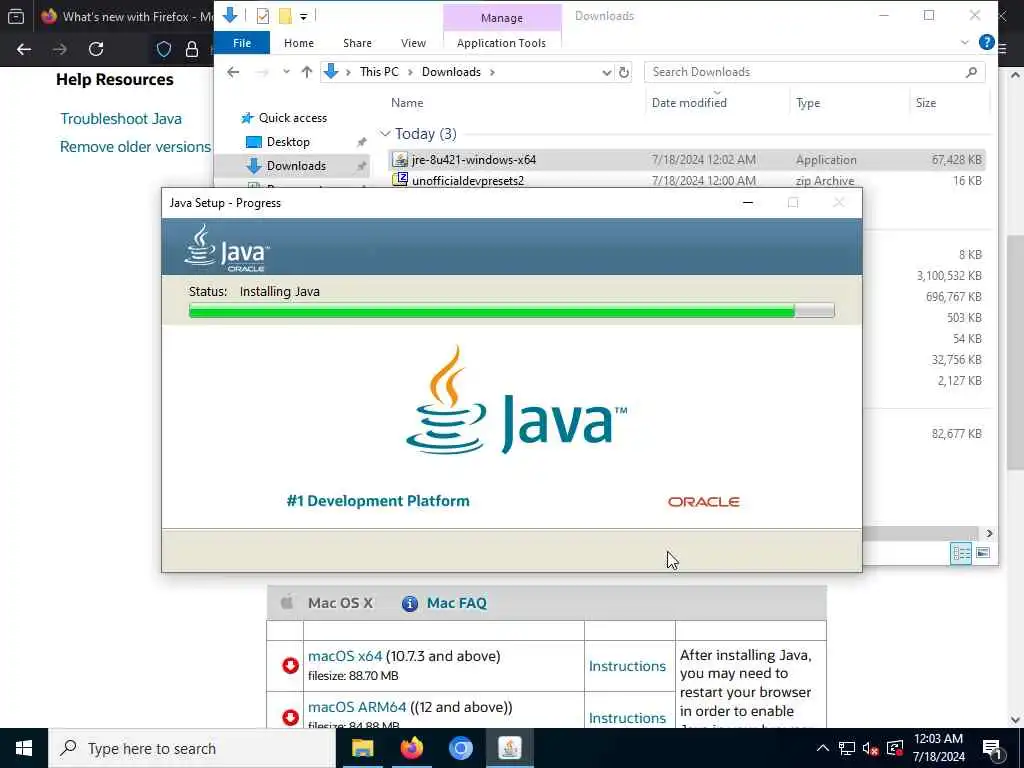Select Desktop in the navigation pane

(x=288, y=142)
